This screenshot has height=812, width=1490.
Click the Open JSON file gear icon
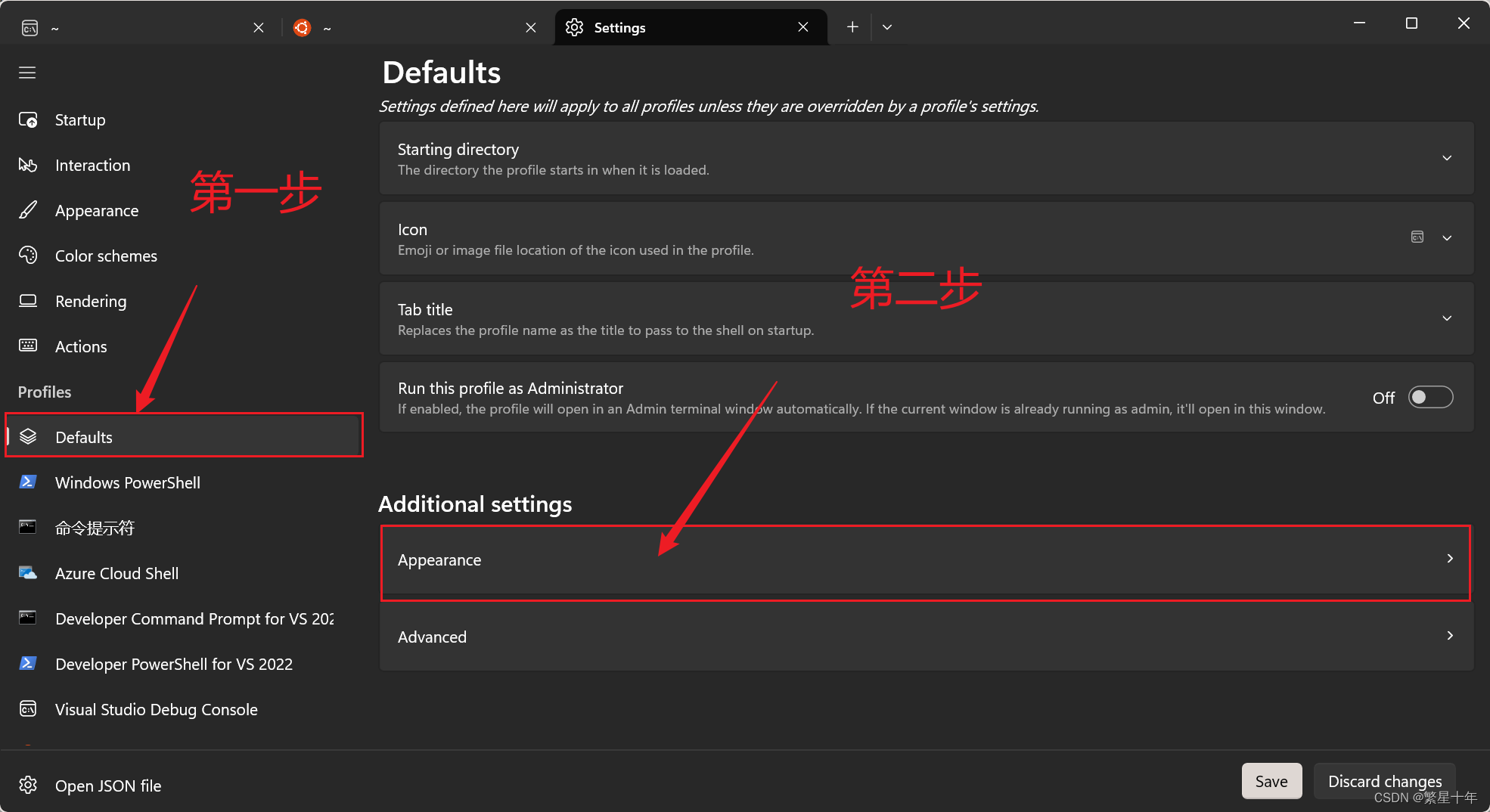(x=28, y=785)
